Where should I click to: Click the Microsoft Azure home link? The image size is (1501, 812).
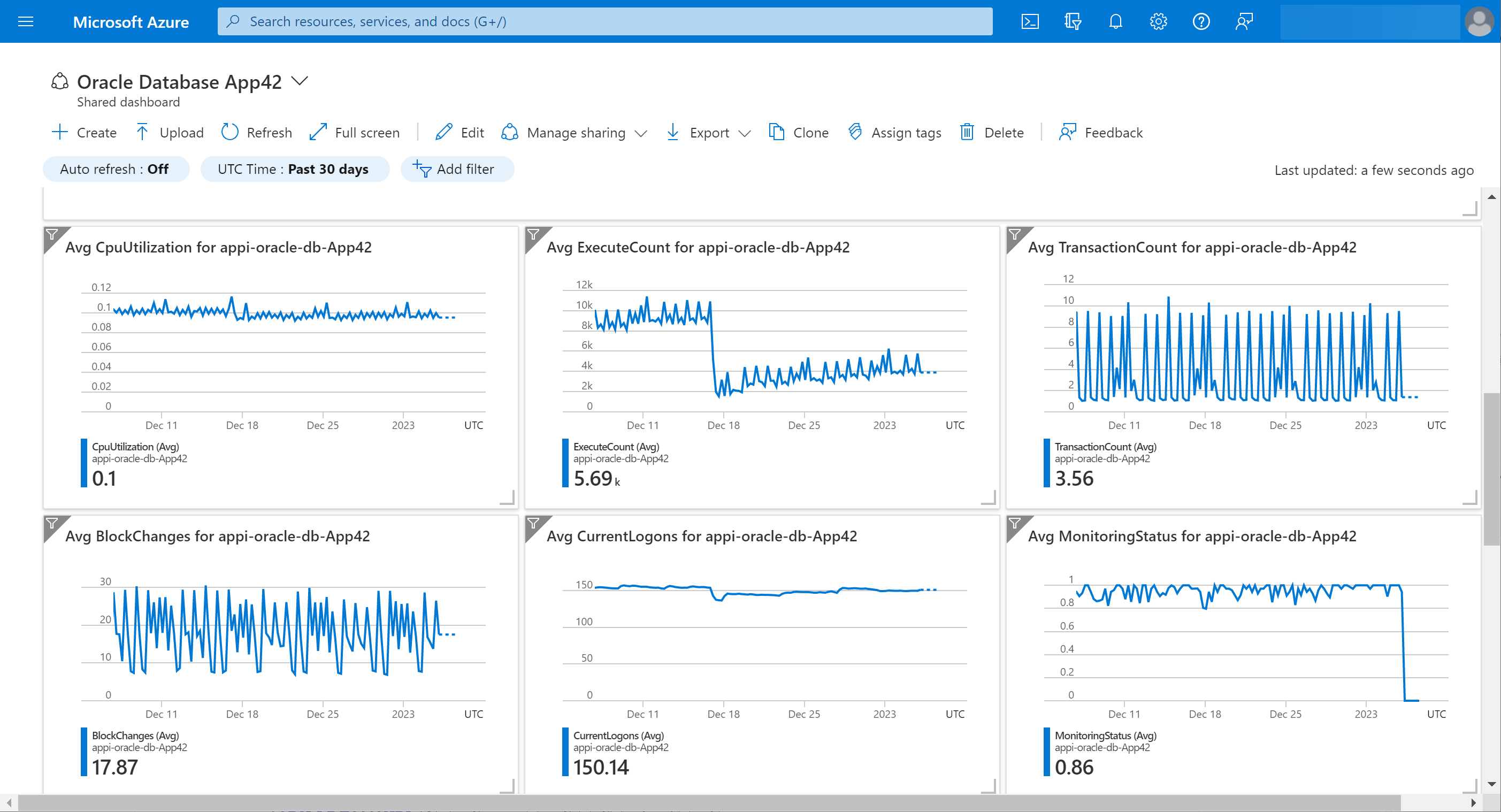[131, 22]
